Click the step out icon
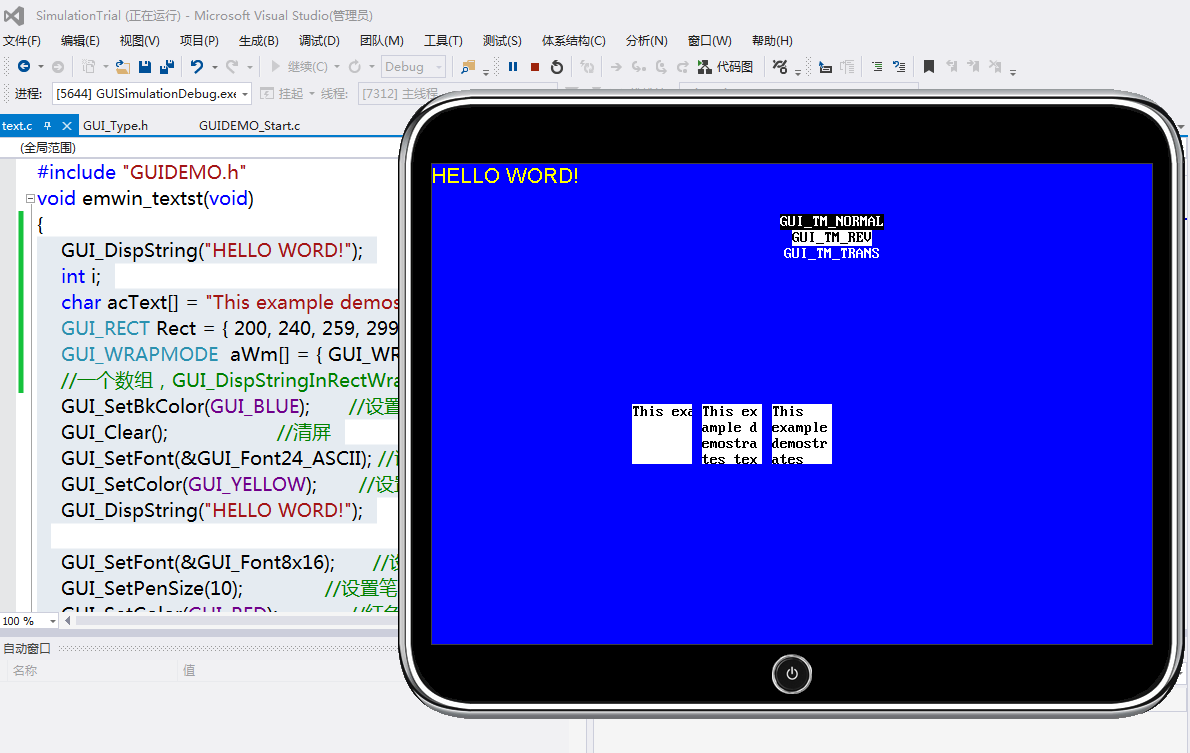Image resolution: width=1190 pixels, height=753 pixels. click(x=683, y=67)
